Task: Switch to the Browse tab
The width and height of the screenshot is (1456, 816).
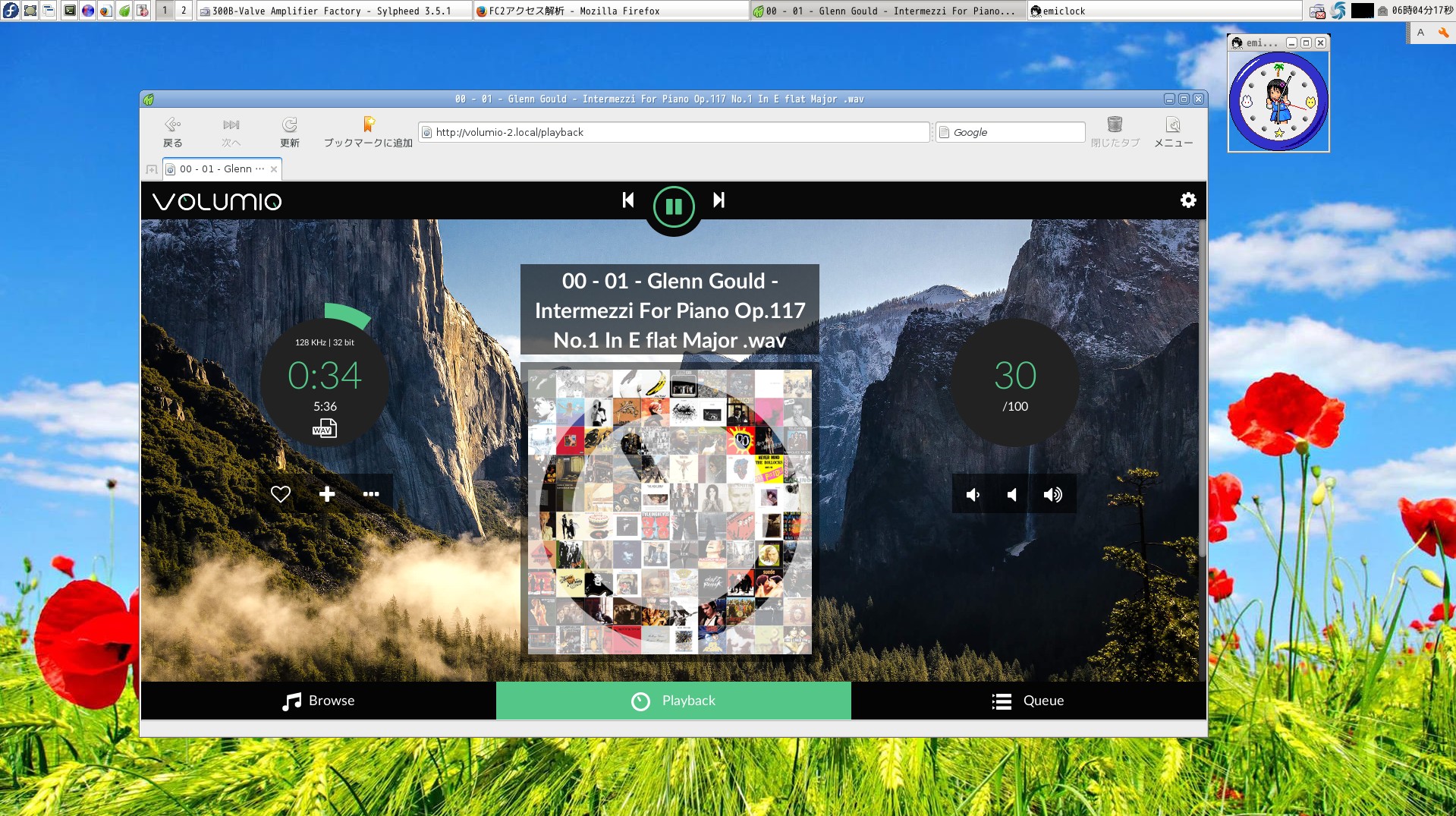Action: pyautogui.click(x=319, y=701)
